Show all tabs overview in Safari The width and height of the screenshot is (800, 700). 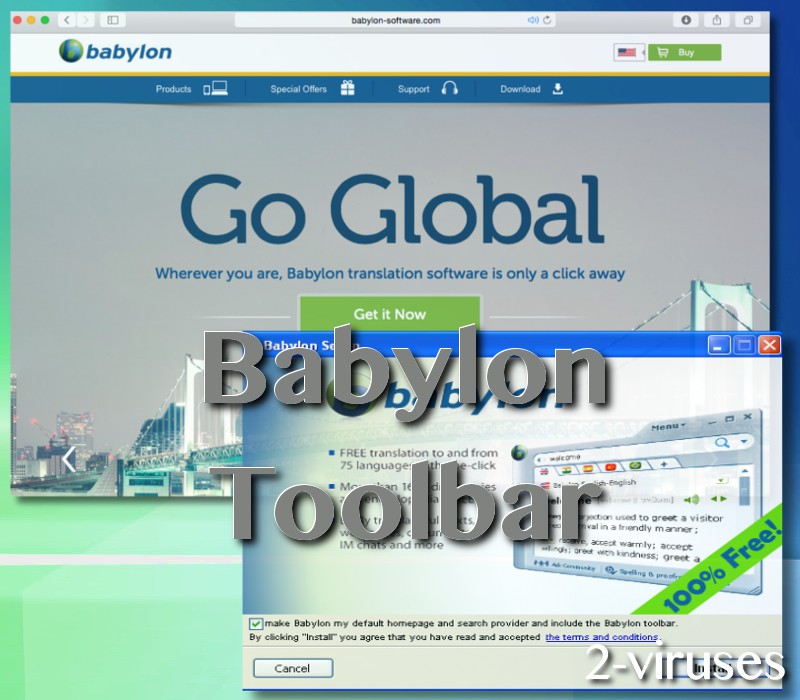748,20
